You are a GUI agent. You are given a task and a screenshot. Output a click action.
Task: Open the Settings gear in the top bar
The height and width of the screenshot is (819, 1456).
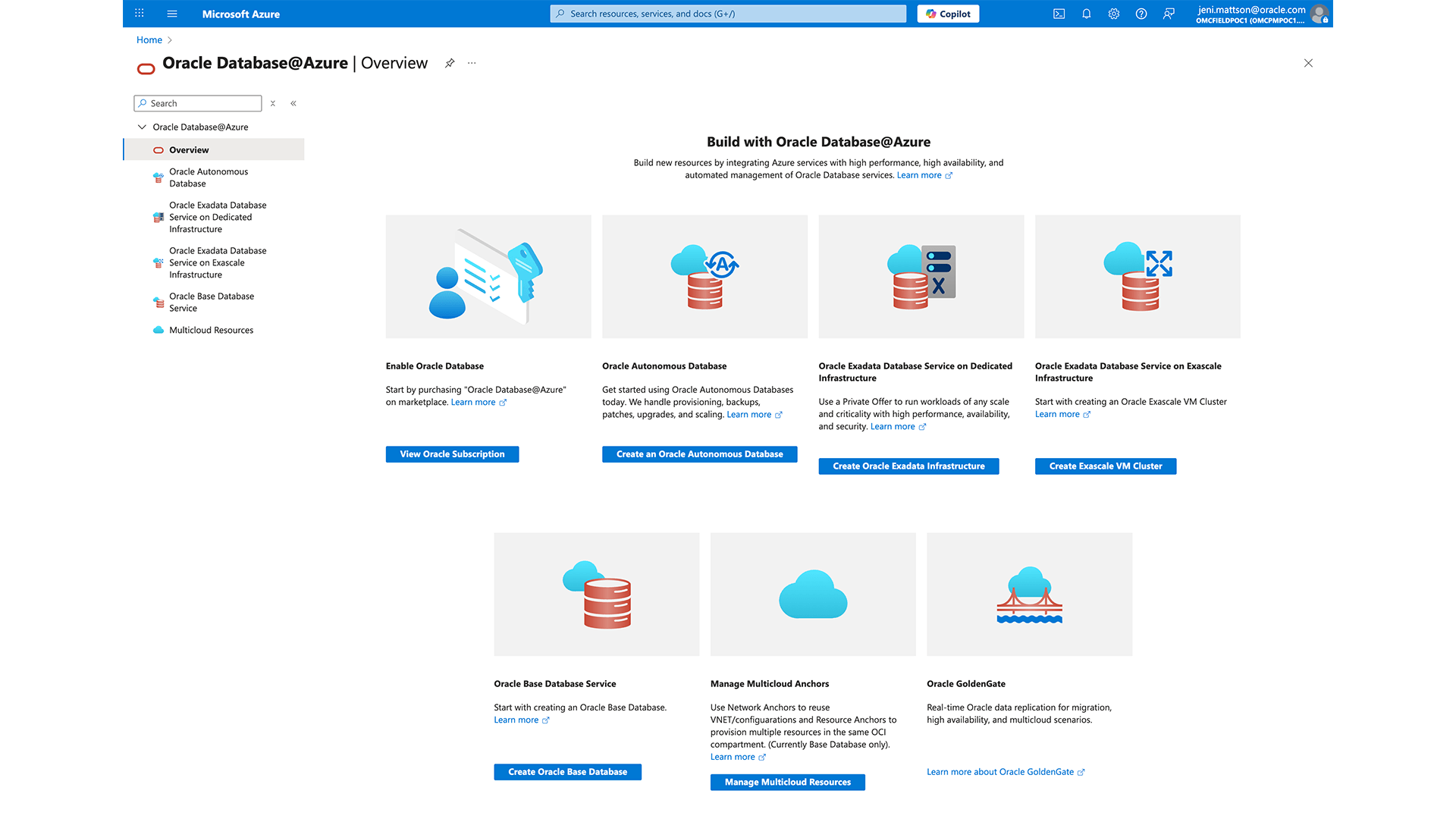(1113, 14)
